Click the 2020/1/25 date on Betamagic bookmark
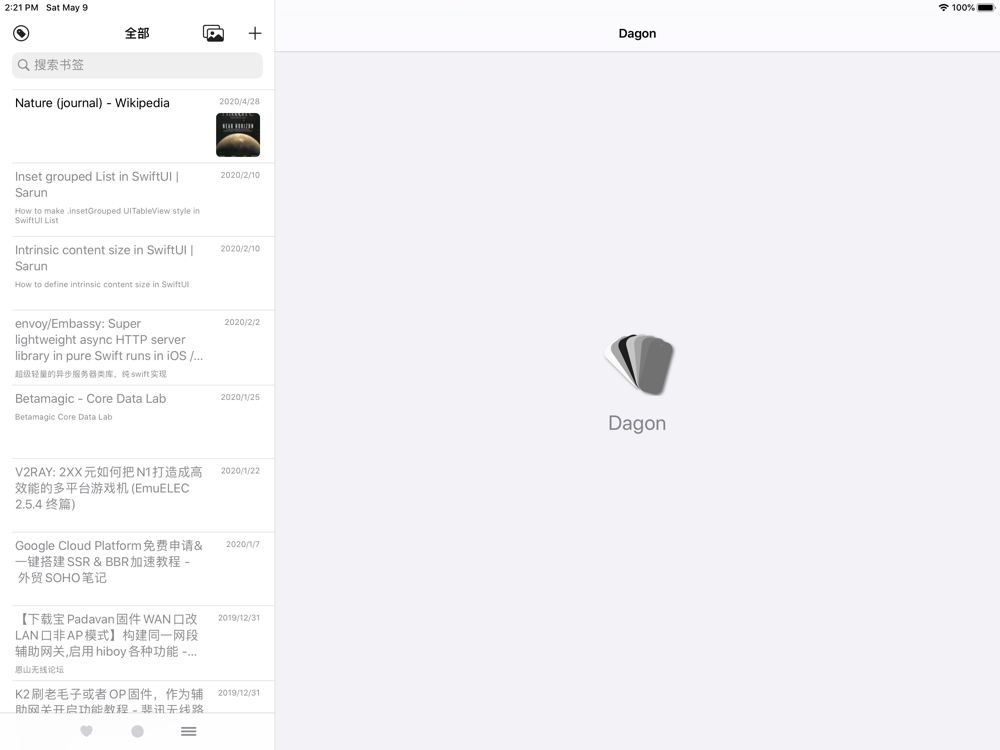 pos(240,397)
